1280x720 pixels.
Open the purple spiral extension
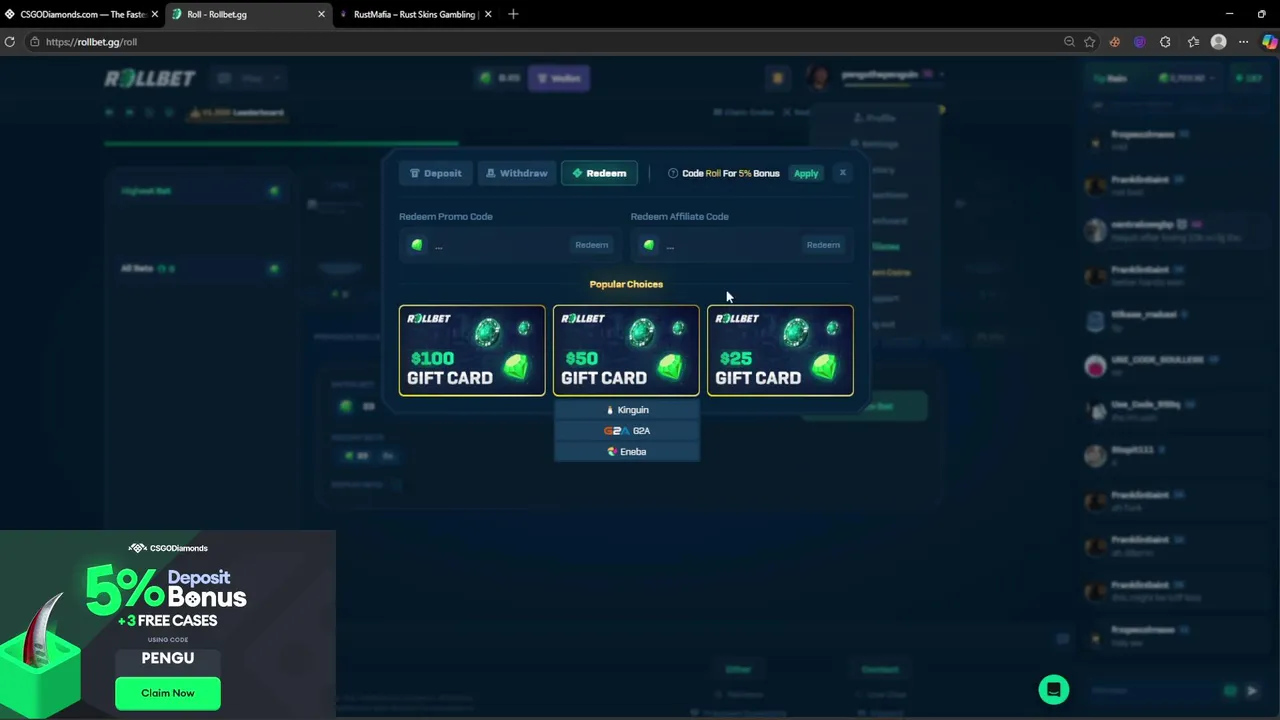[x=1140, y=42]
